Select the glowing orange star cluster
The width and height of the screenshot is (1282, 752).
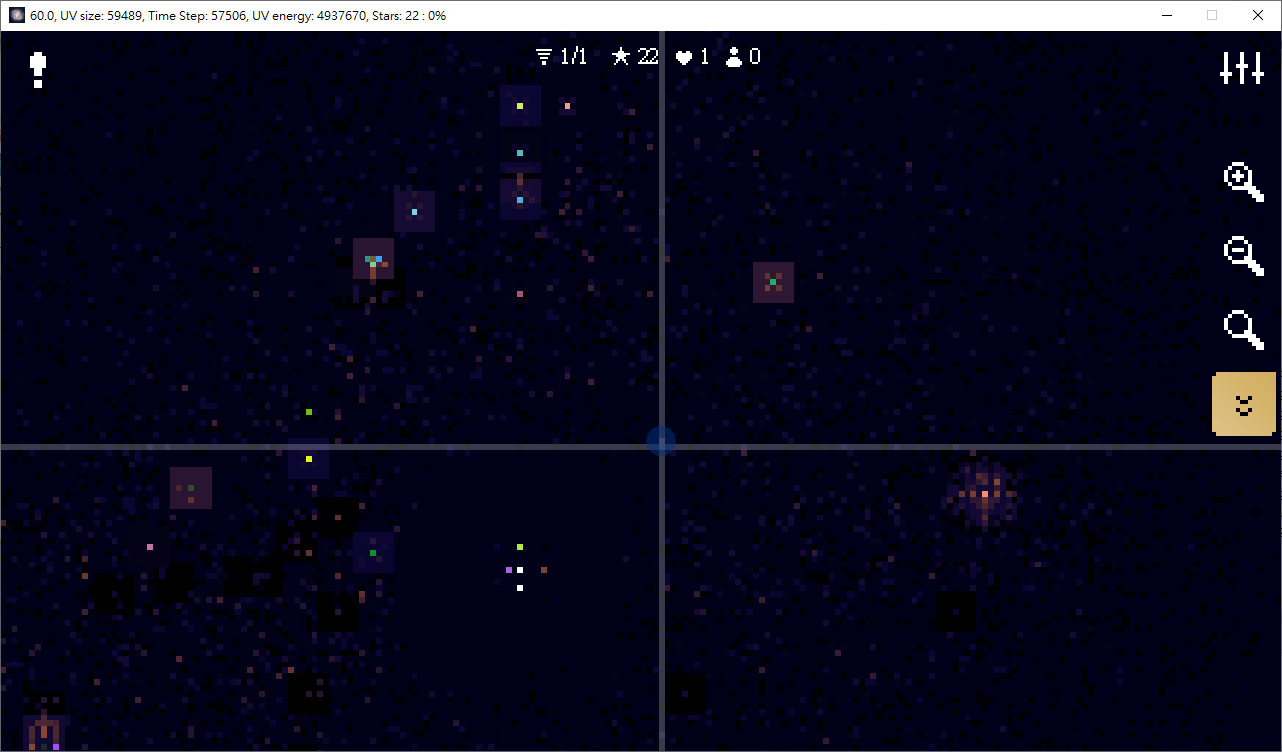984,494
